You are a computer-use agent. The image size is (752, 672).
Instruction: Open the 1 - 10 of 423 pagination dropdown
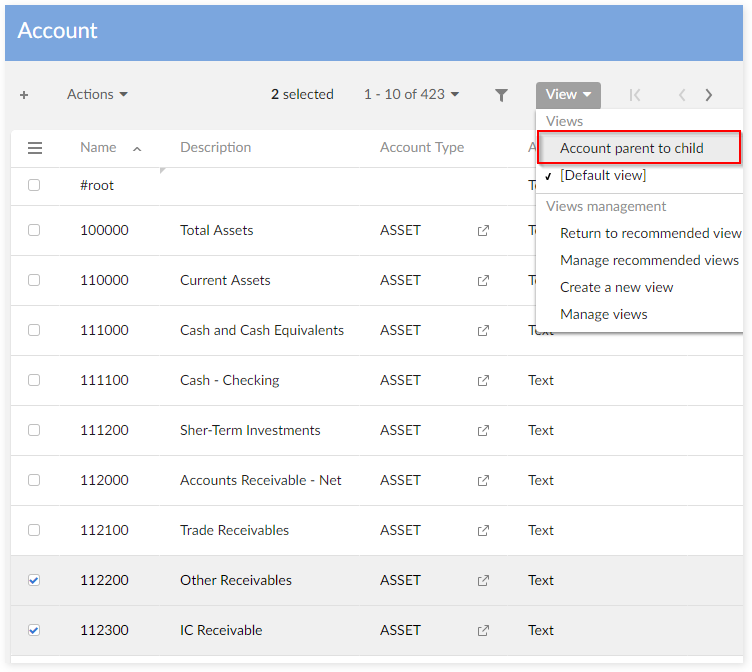411,94
